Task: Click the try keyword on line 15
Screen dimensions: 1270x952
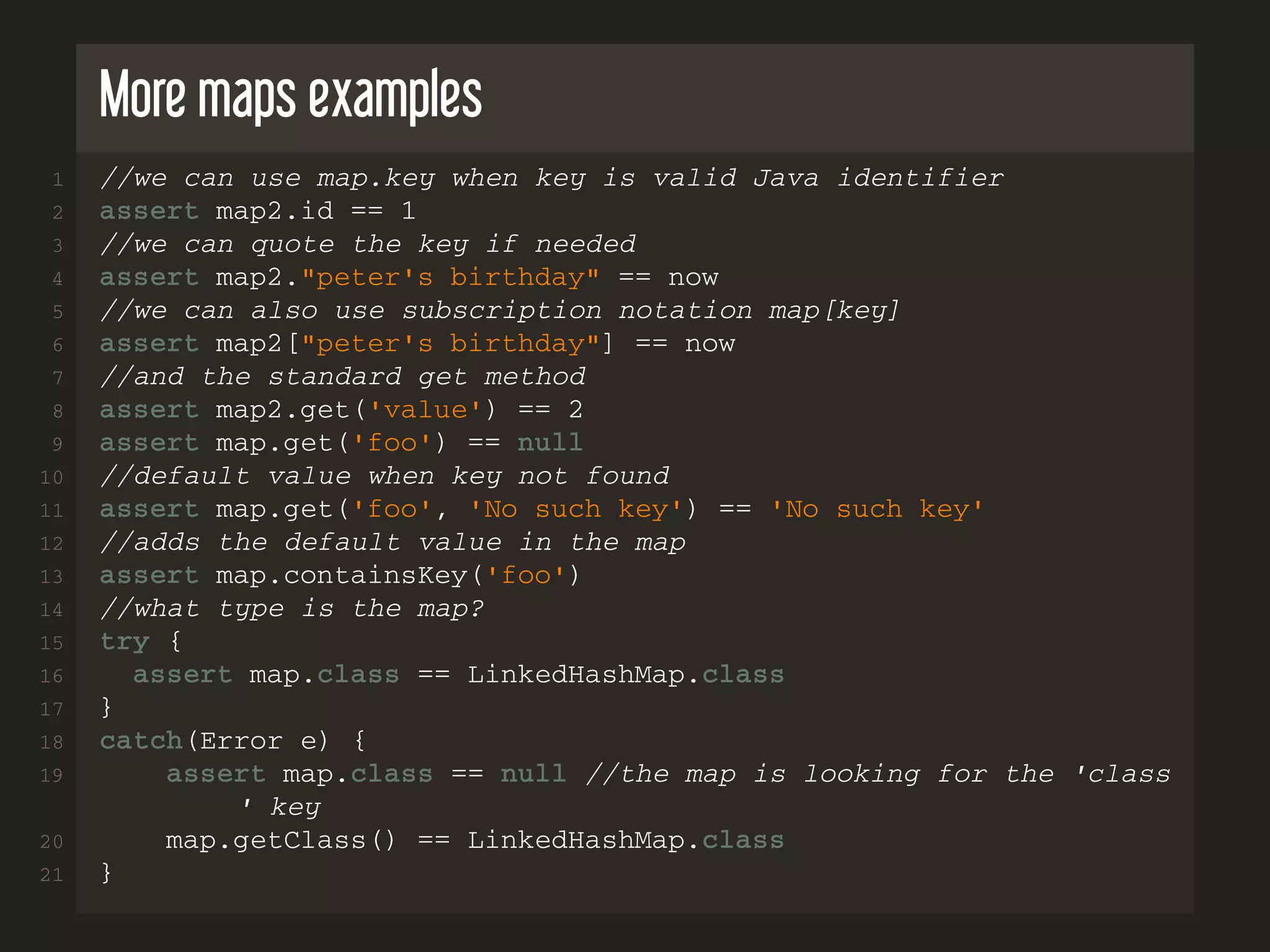Action: click(x=125, y=641)
